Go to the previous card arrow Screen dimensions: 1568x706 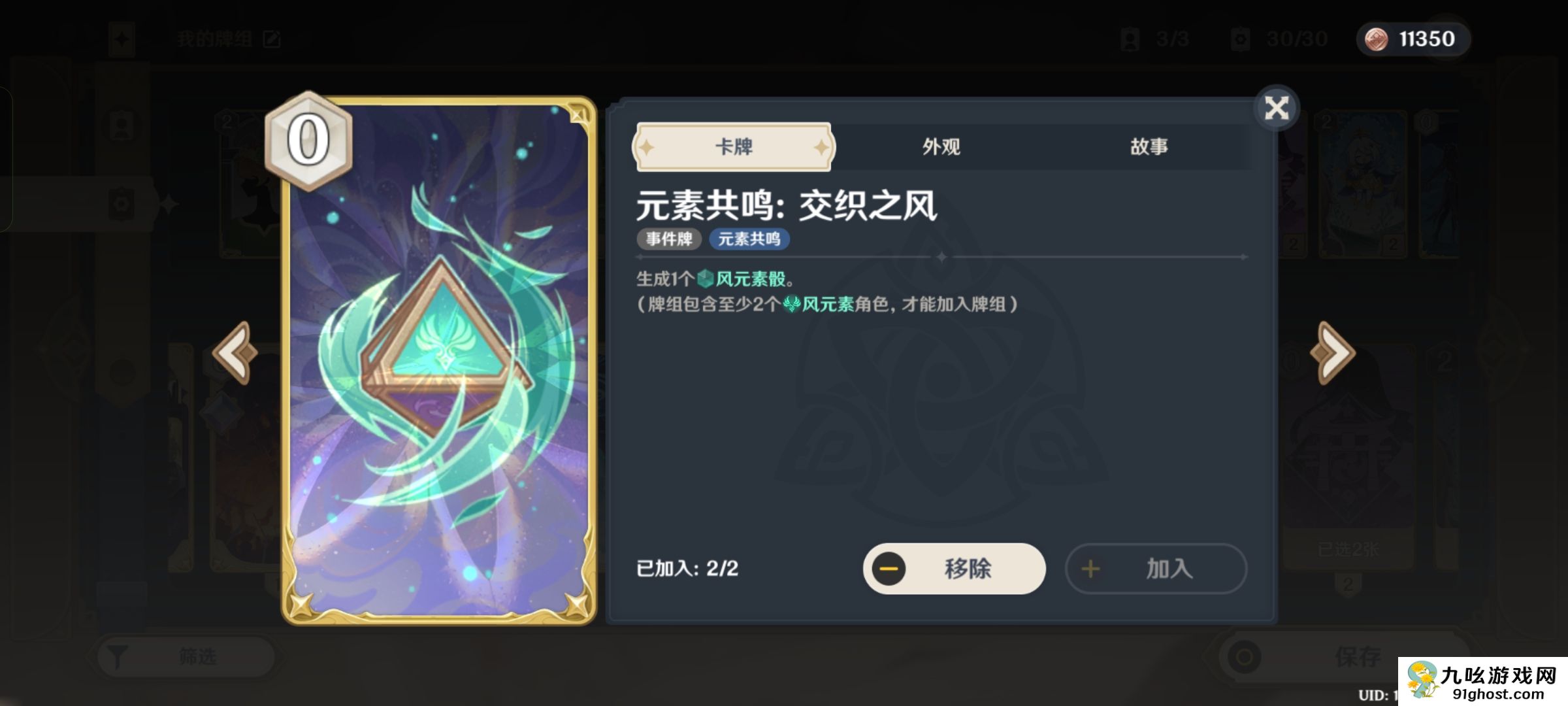pyautogui.click(x=236, y=353)
